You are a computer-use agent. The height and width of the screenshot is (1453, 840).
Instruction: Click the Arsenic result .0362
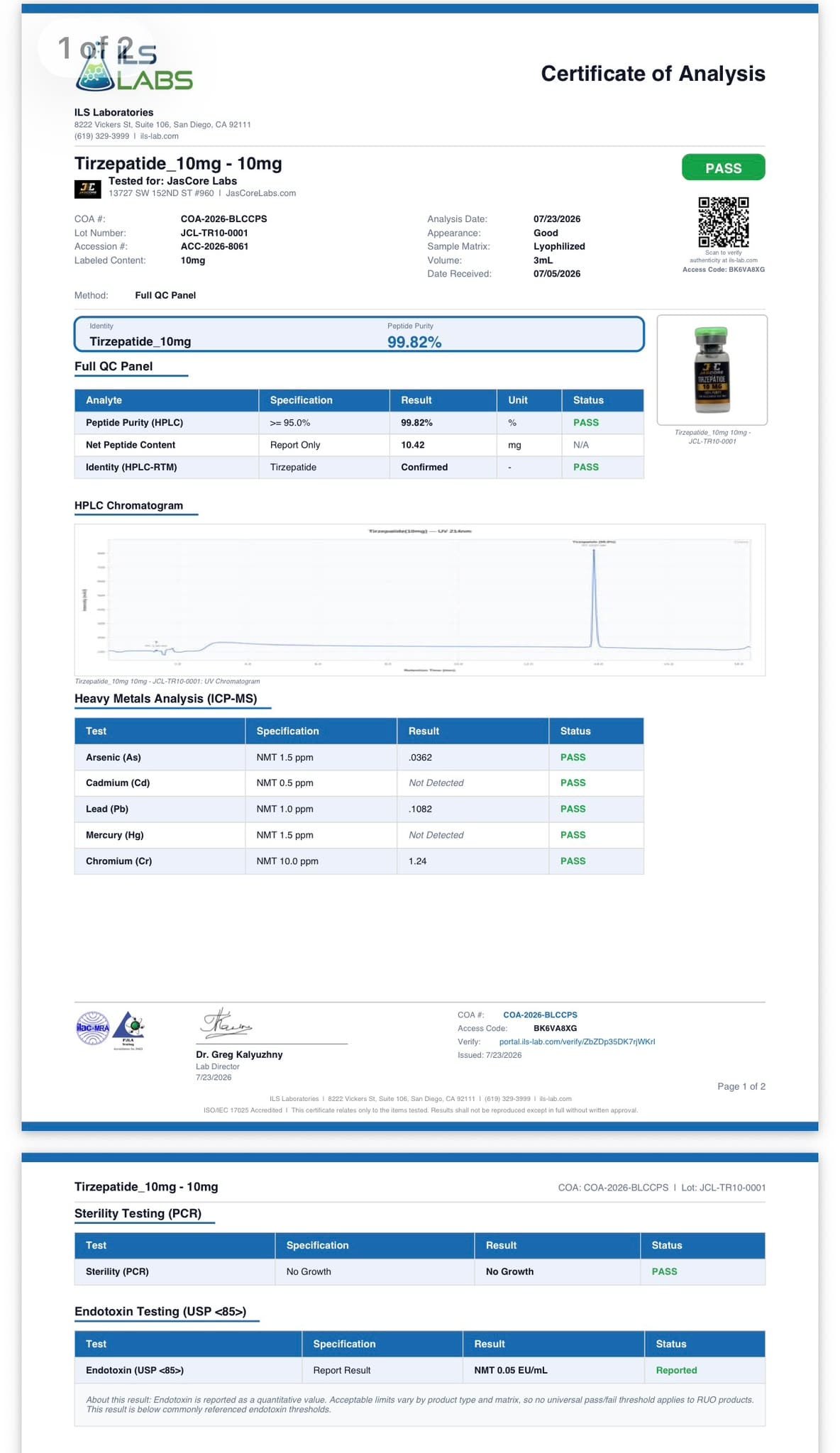420,757
